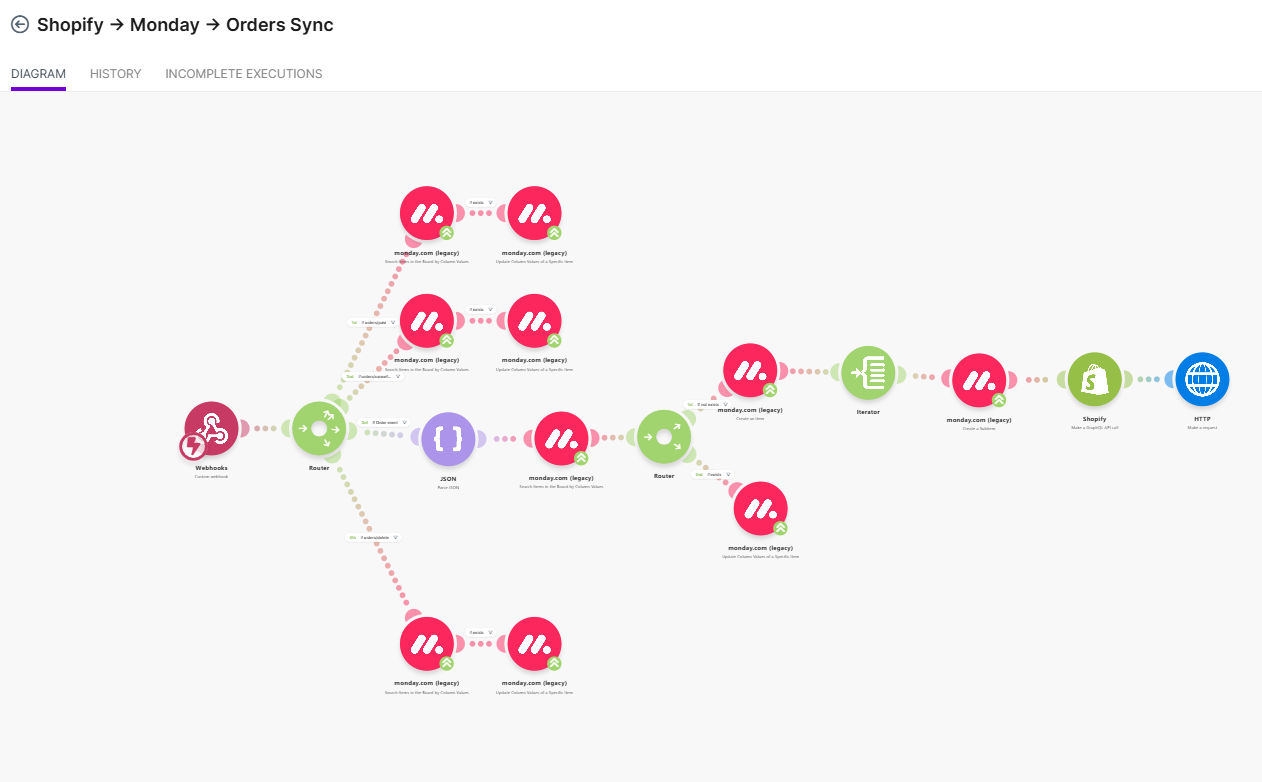
Task: Click the green chevron badge on Create an Item module
Action: coord(769,391)
